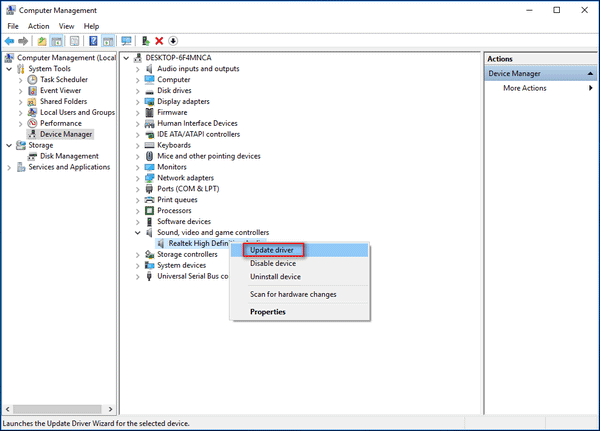This screenshot has width=600, height=431.
Task: Select Uninstall device in context menu
Action: (x=275, y=277)
